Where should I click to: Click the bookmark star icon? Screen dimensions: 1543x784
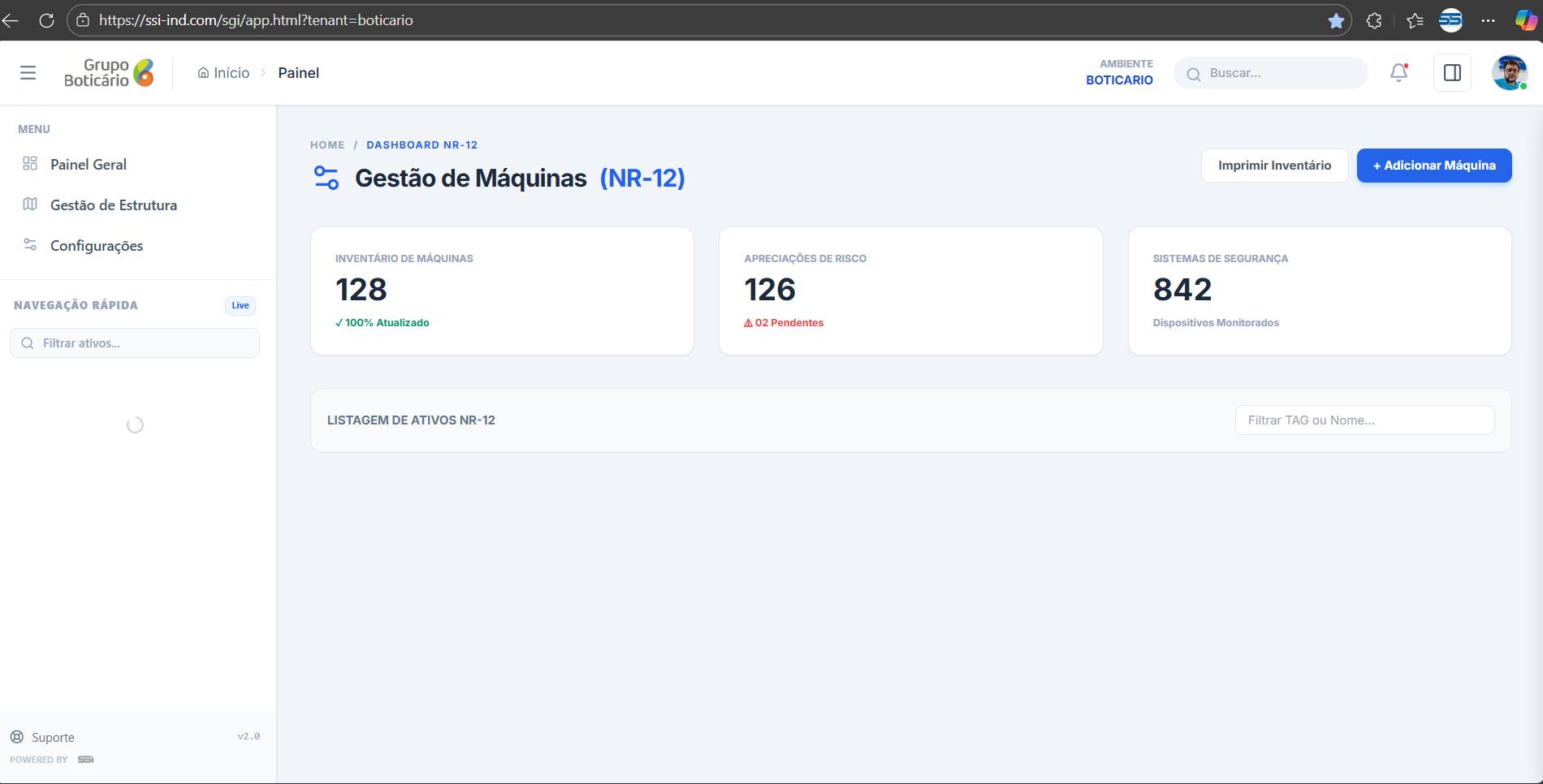pyautogui.click(x=1336, y=20)
